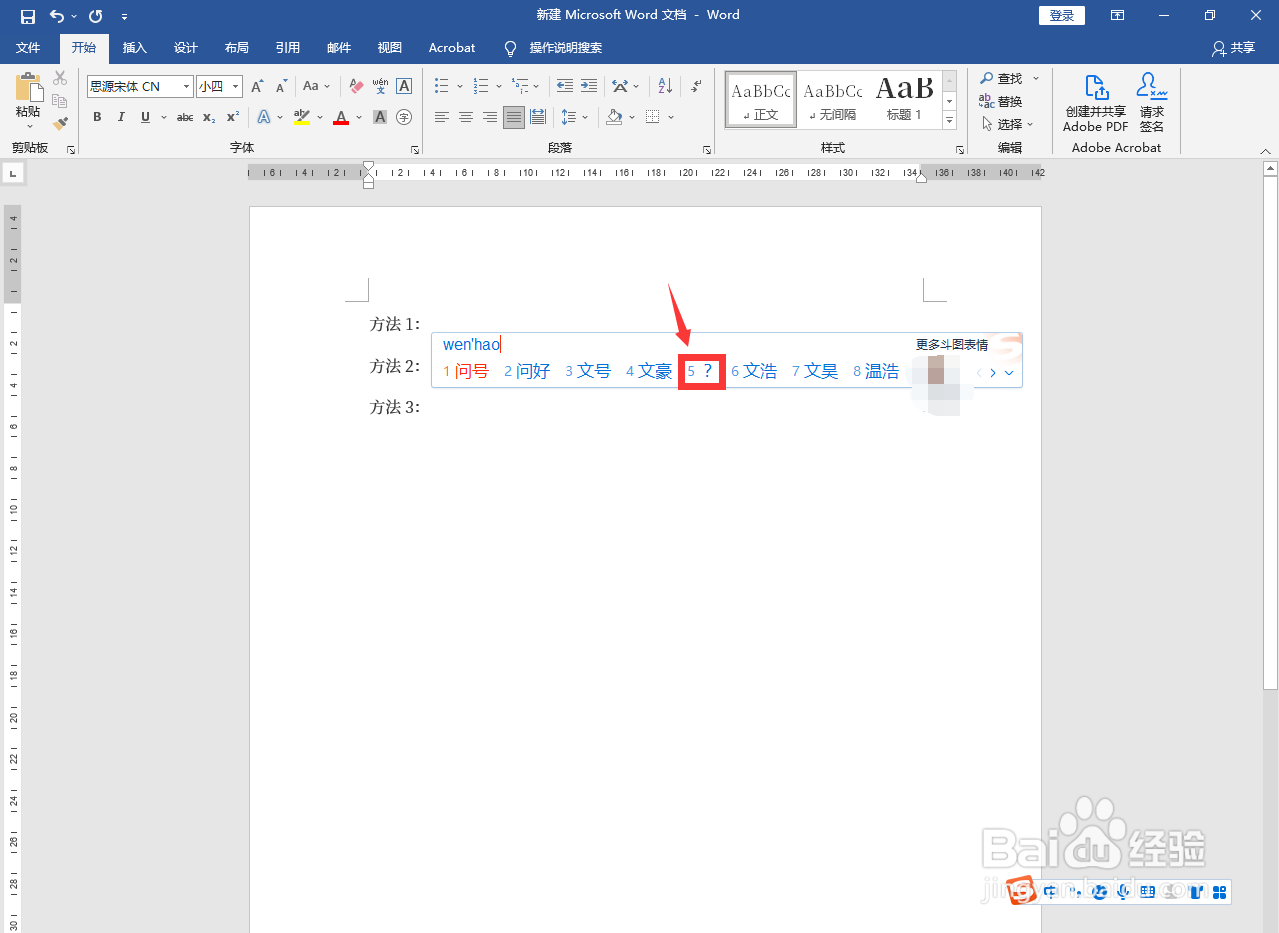Select candidate 5 question mark in IME panel

pyautogui.click(x=702, y=371)
